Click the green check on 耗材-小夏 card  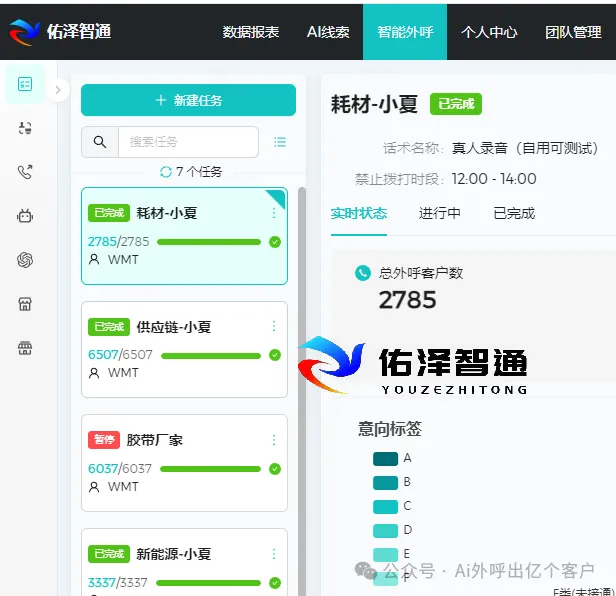pyautogui.click(x=275, y=242)
